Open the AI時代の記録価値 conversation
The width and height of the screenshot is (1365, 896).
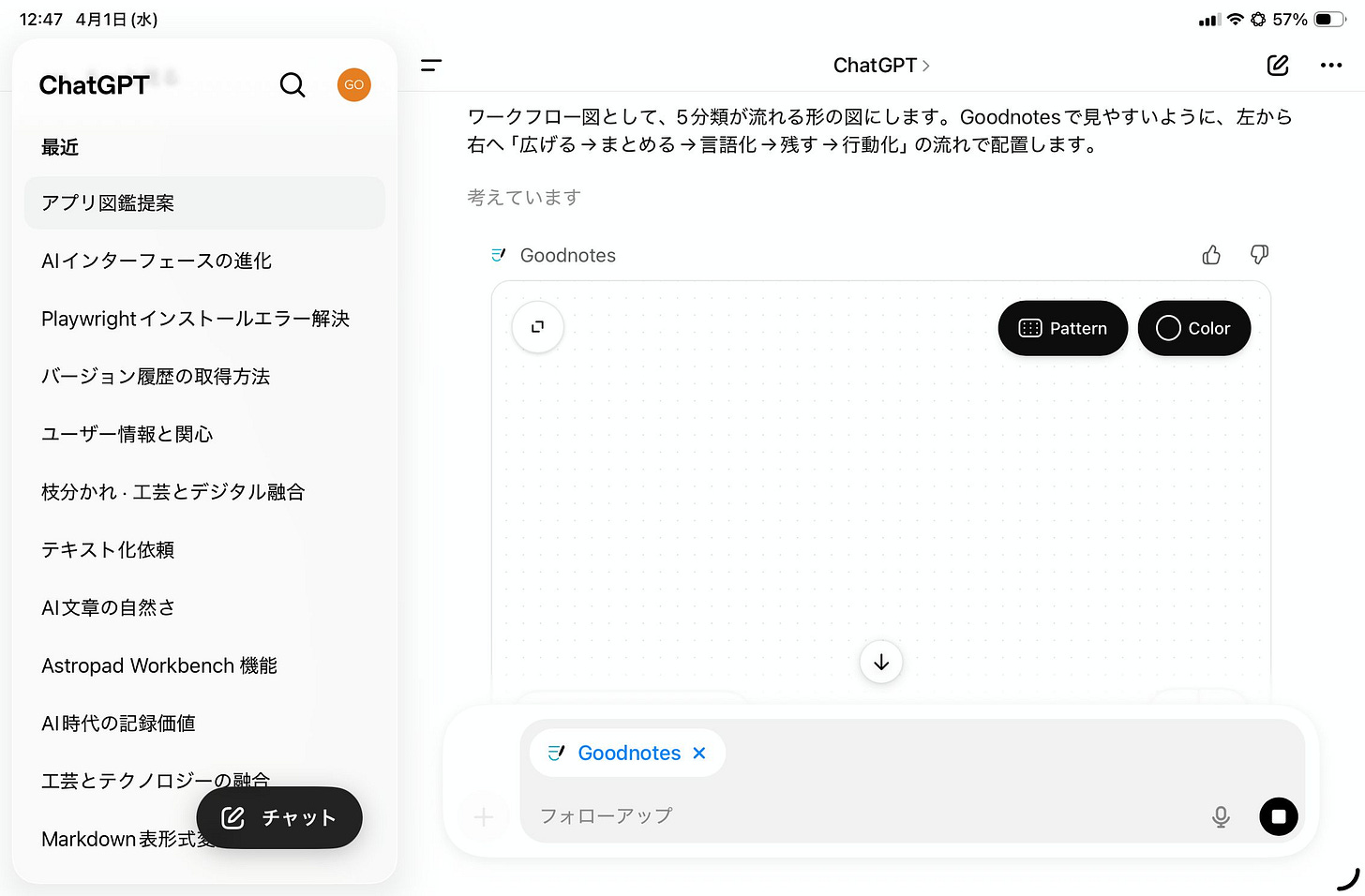point(204,724)
